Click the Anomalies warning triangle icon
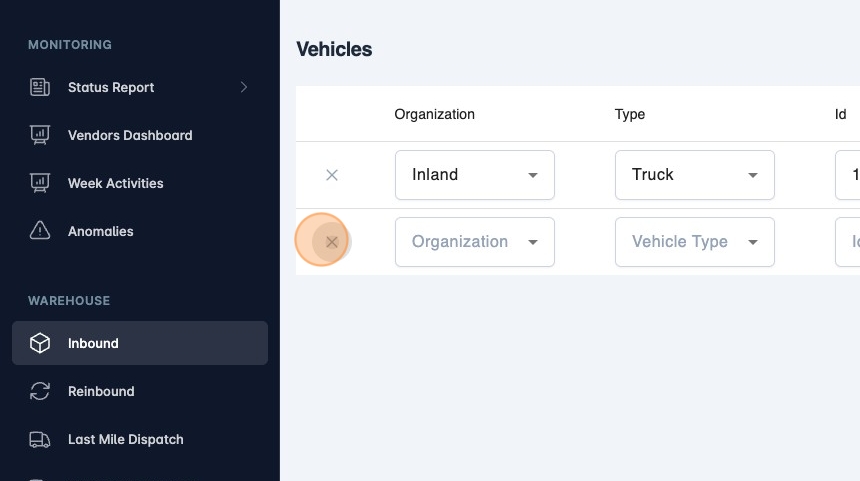860x481 pixels. tap(40, 231)
